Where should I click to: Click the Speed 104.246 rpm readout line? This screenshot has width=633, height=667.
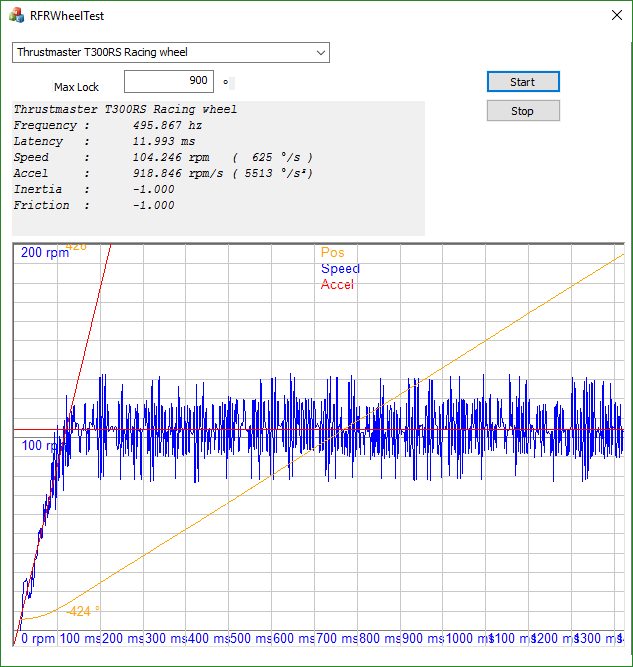[x=160, y=158]
